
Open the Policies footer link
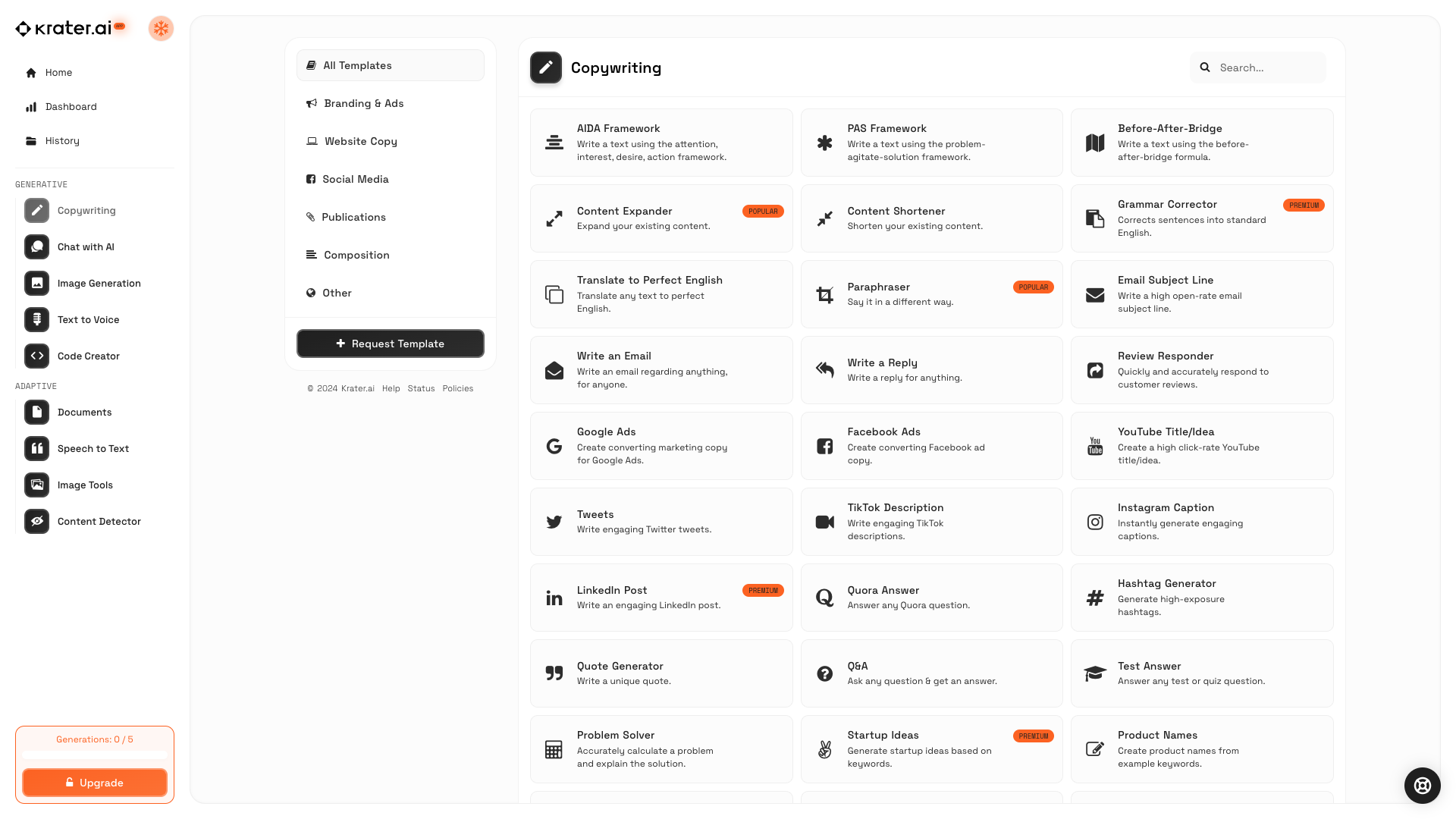tap(457, 389)
